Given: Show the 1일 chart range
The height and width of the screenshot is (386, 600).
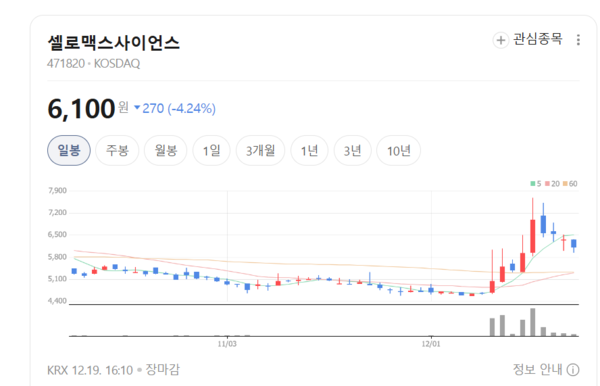Looking at the screenshot, I should point(212,150).
